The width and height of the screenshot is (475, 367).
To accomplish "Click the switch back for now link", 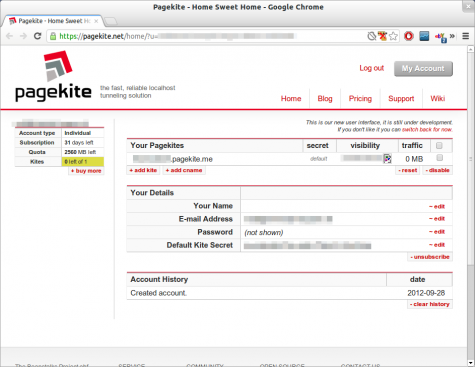I will [427, 130].
